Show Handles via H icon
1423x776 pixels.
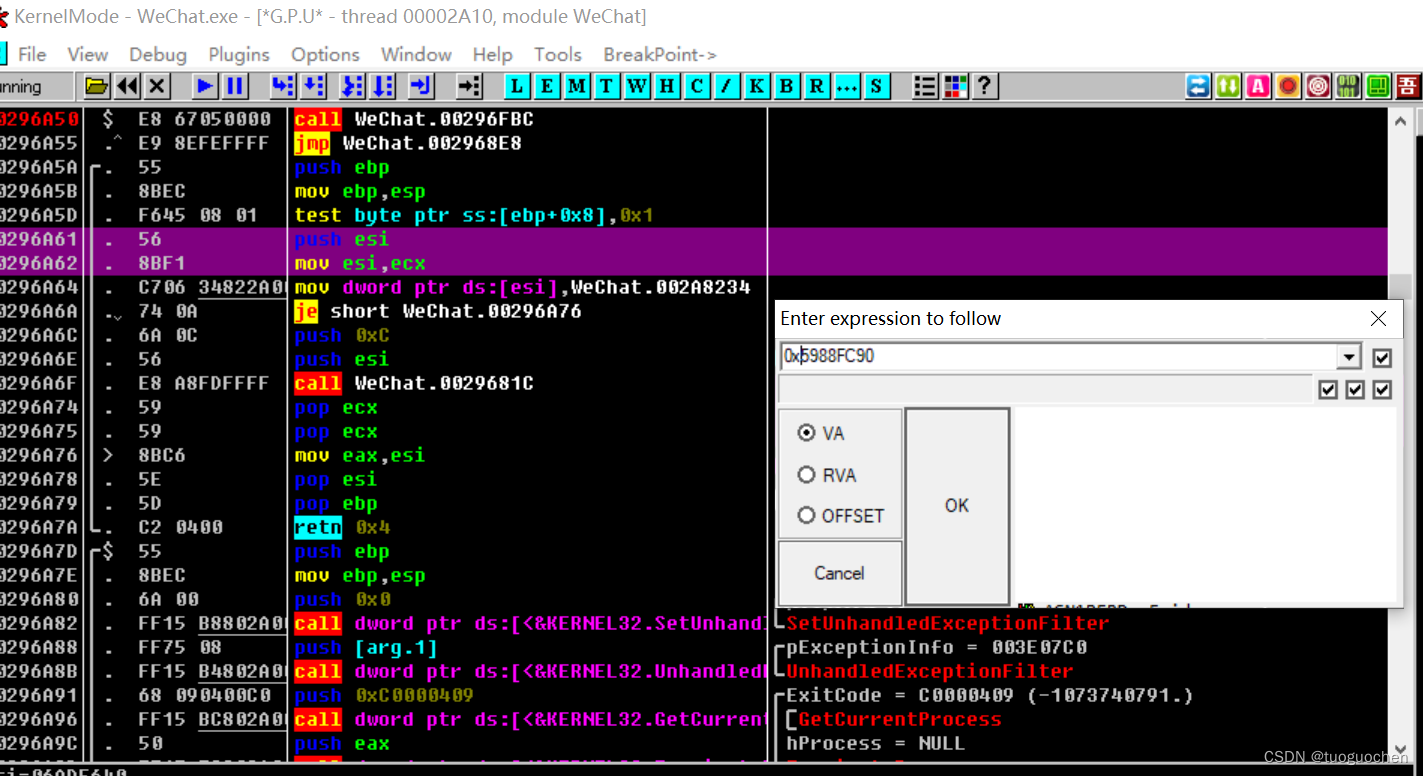pyautogui.click(x=667, y=86)
